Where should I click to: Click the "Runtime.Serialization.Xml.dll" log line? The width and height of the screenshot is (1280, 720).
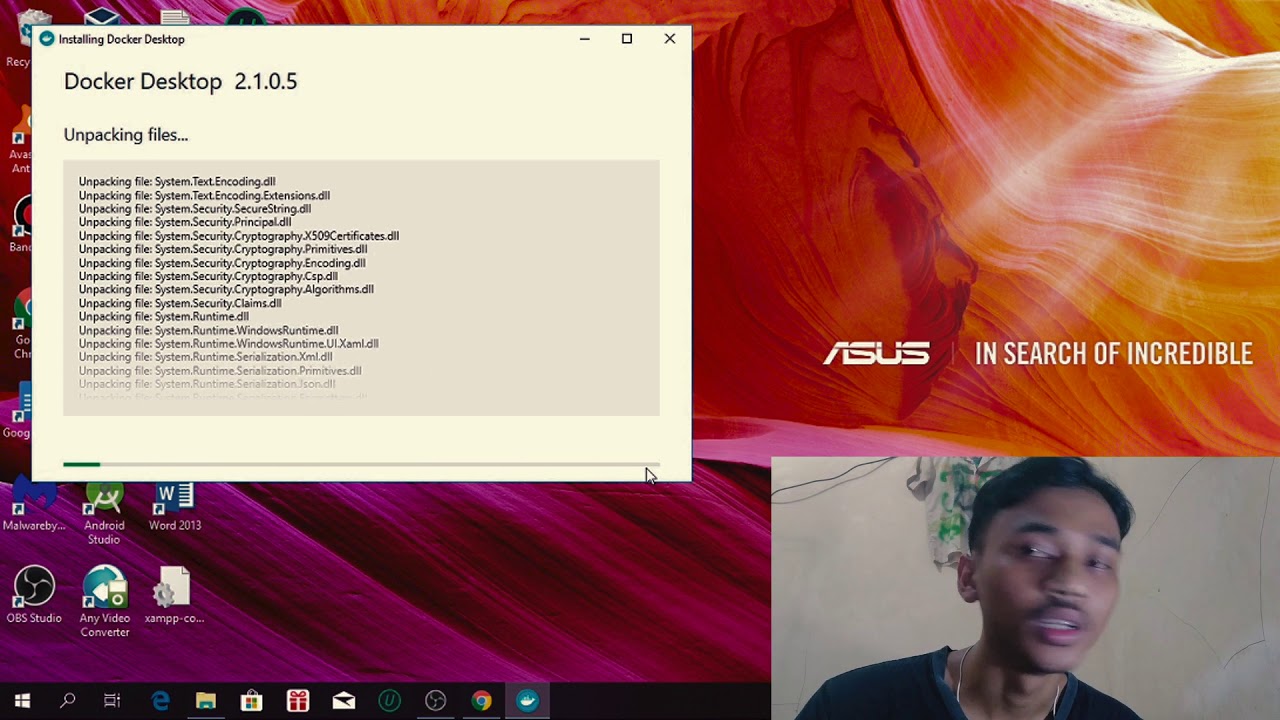click(x=206, y=357)
